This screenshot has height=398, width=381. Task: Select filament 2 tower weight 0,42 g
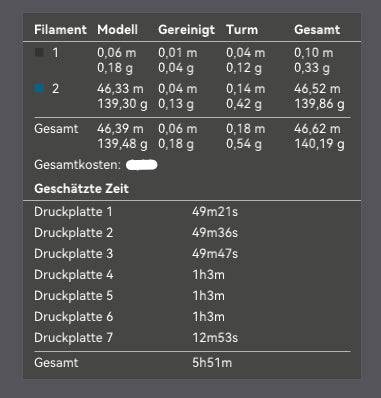(x=244, y=104)
